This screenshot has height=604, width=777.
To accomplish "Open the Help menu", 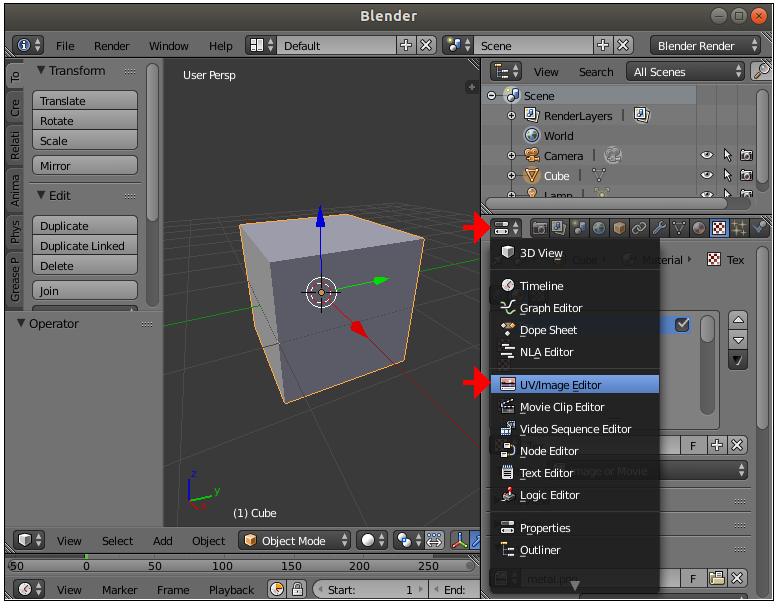I will tap(221, 46).
